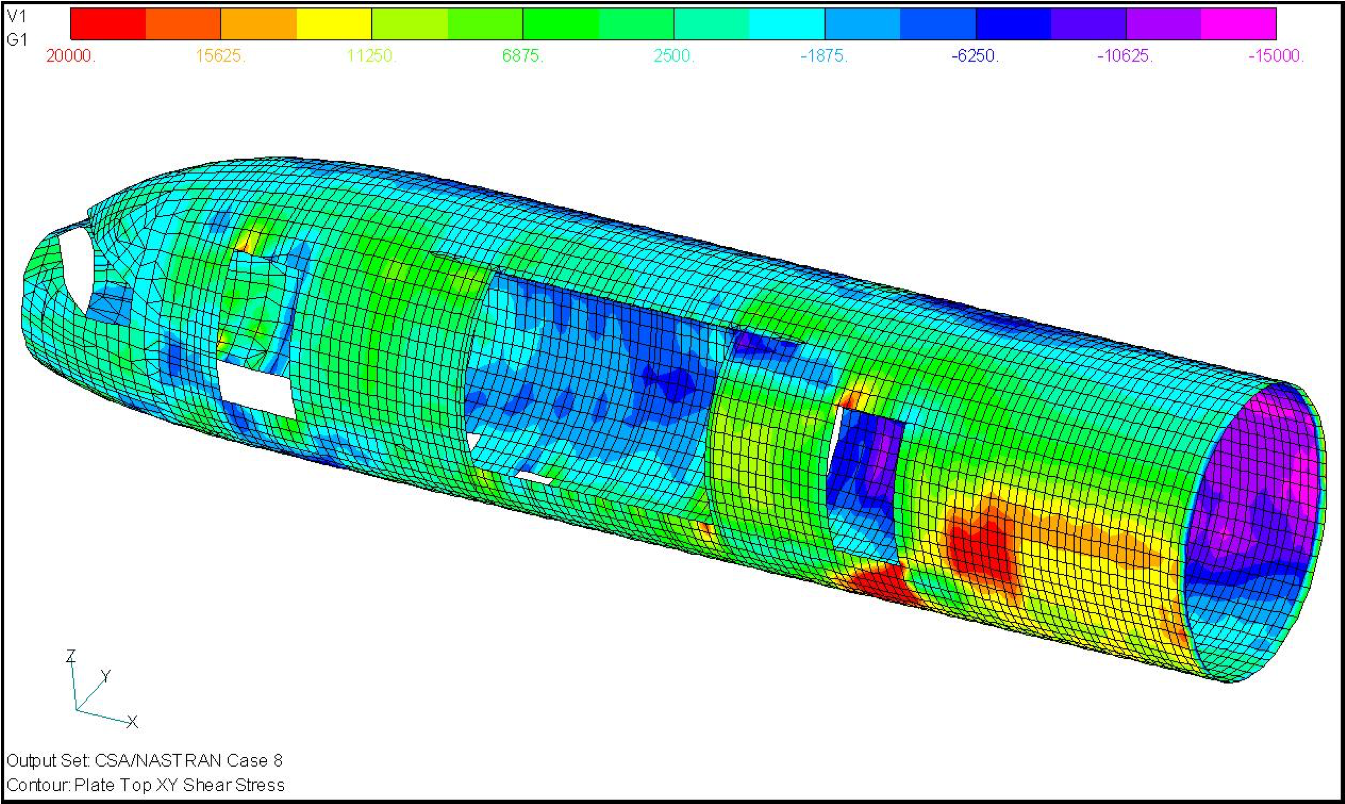Select the yellow legend color segment
The image size is (1345, 804).
pyautogui.click(x=334, y=23)
